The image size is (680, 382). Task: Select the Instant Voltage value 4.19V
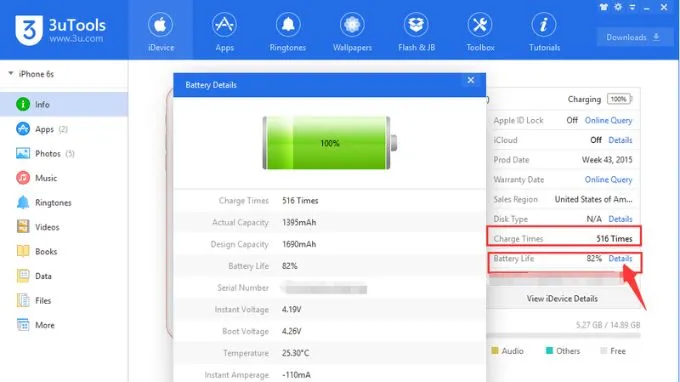pos(291,310)
